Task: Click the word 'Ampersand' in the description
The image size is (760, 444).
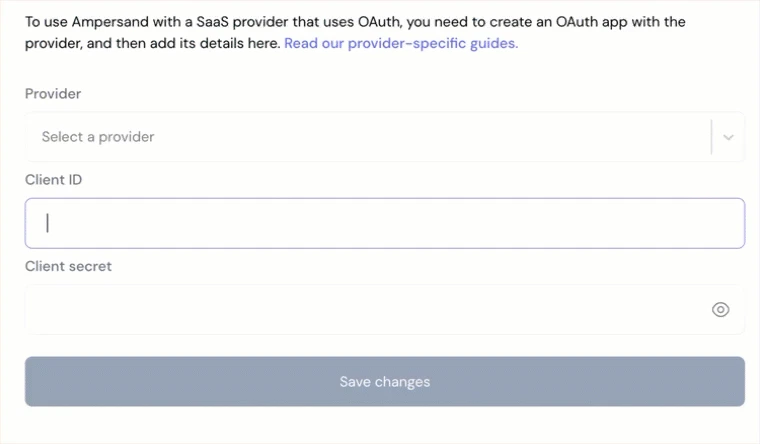Action: pos(110,22)
